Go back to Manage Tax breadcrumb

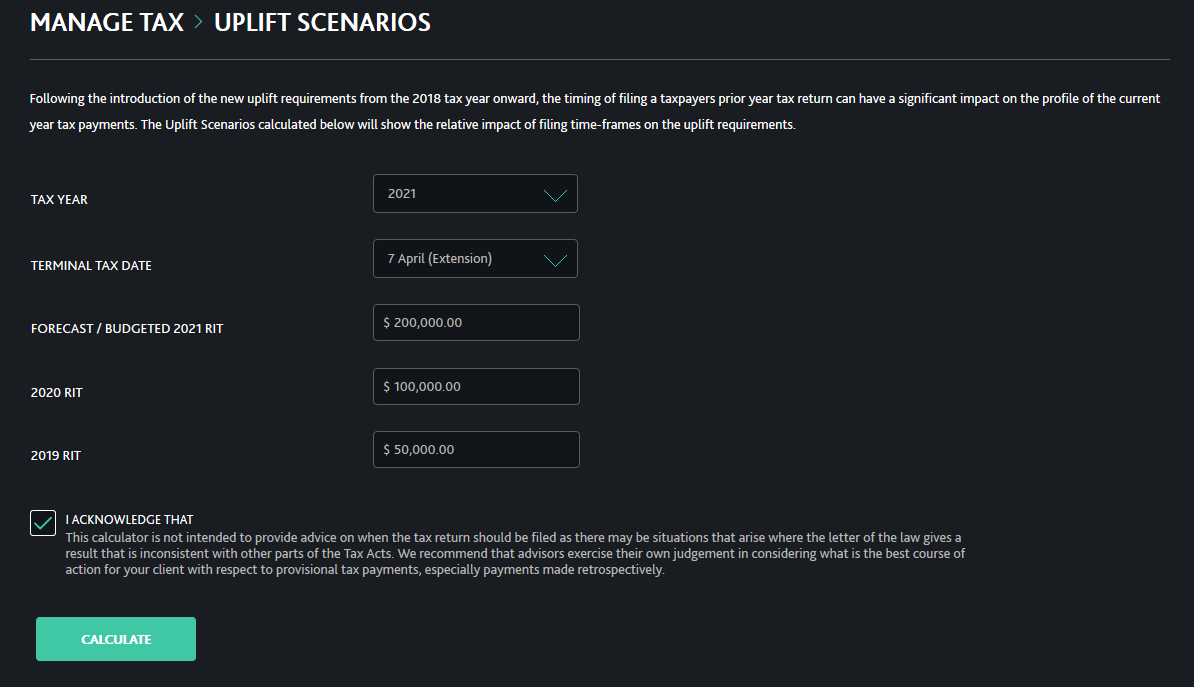(x=107, y=22)
